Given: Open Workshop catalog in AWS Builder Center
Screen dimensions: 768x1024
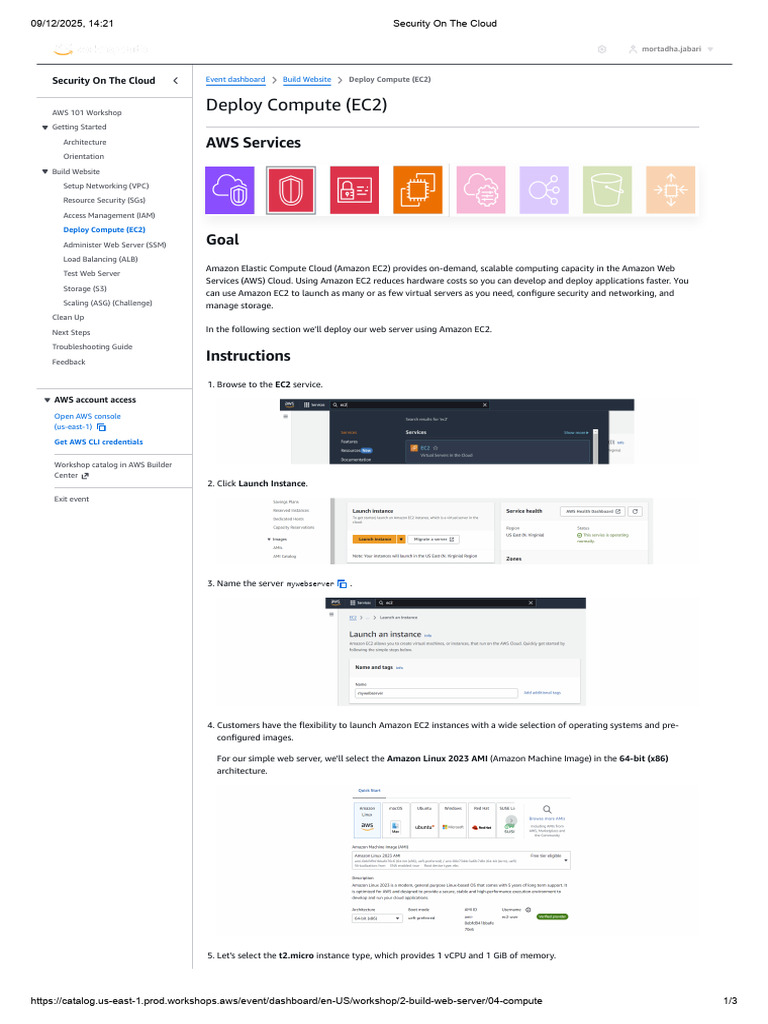Looking at the screenshot, I should click(113, 470).
